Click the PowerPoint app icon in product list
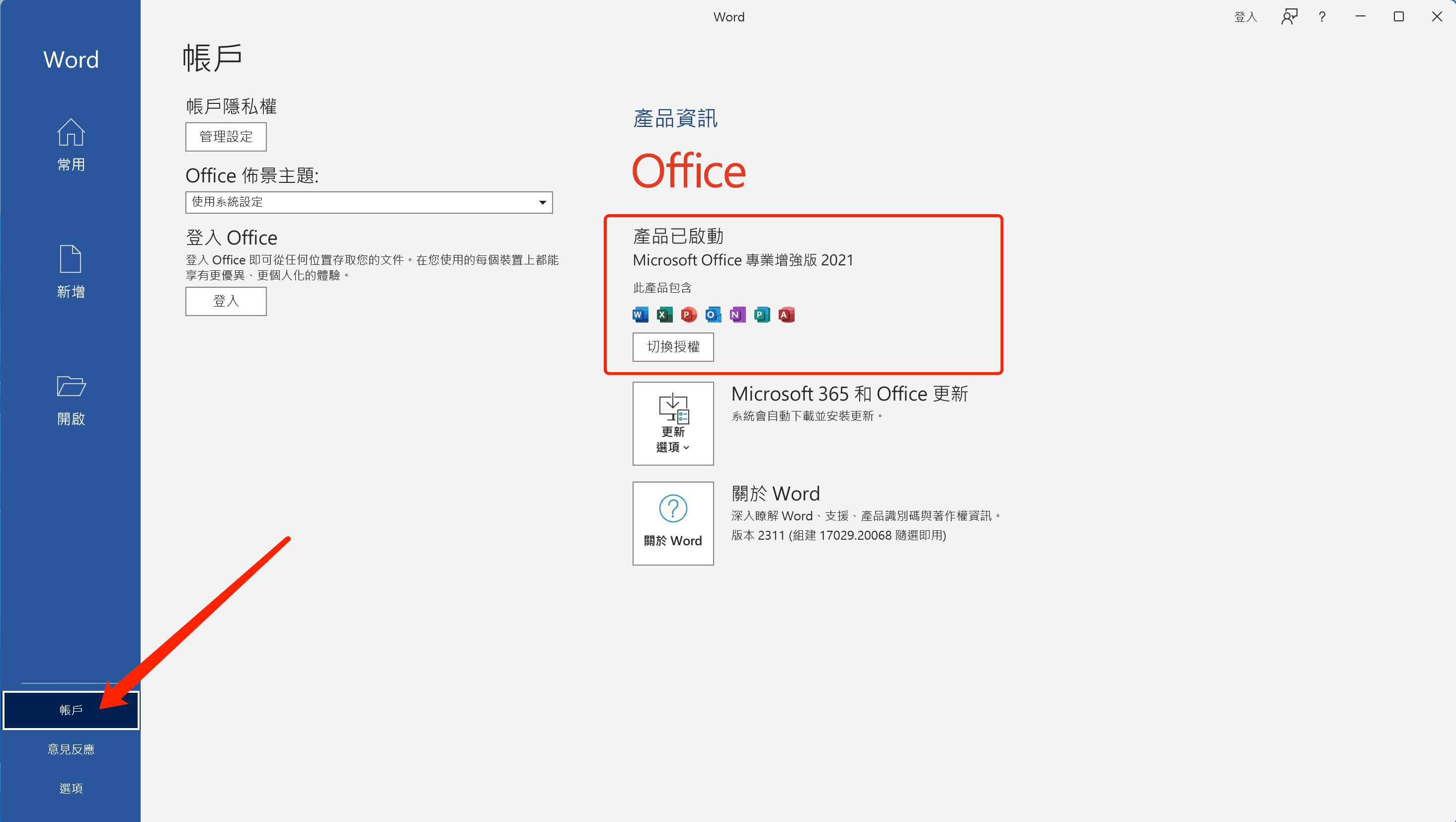1456x822 pixels. tap(688, 315)
